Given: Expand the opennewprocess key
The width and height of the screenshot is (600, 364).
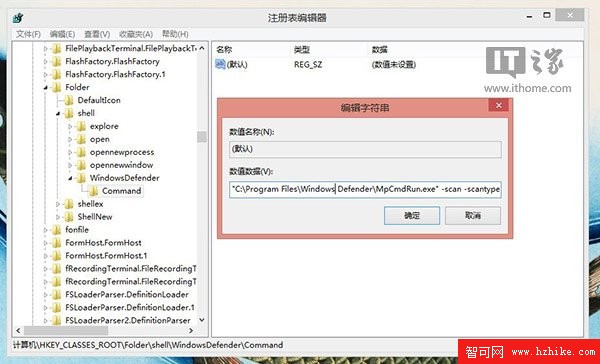Looking at the screenshot, I should 70,152.
